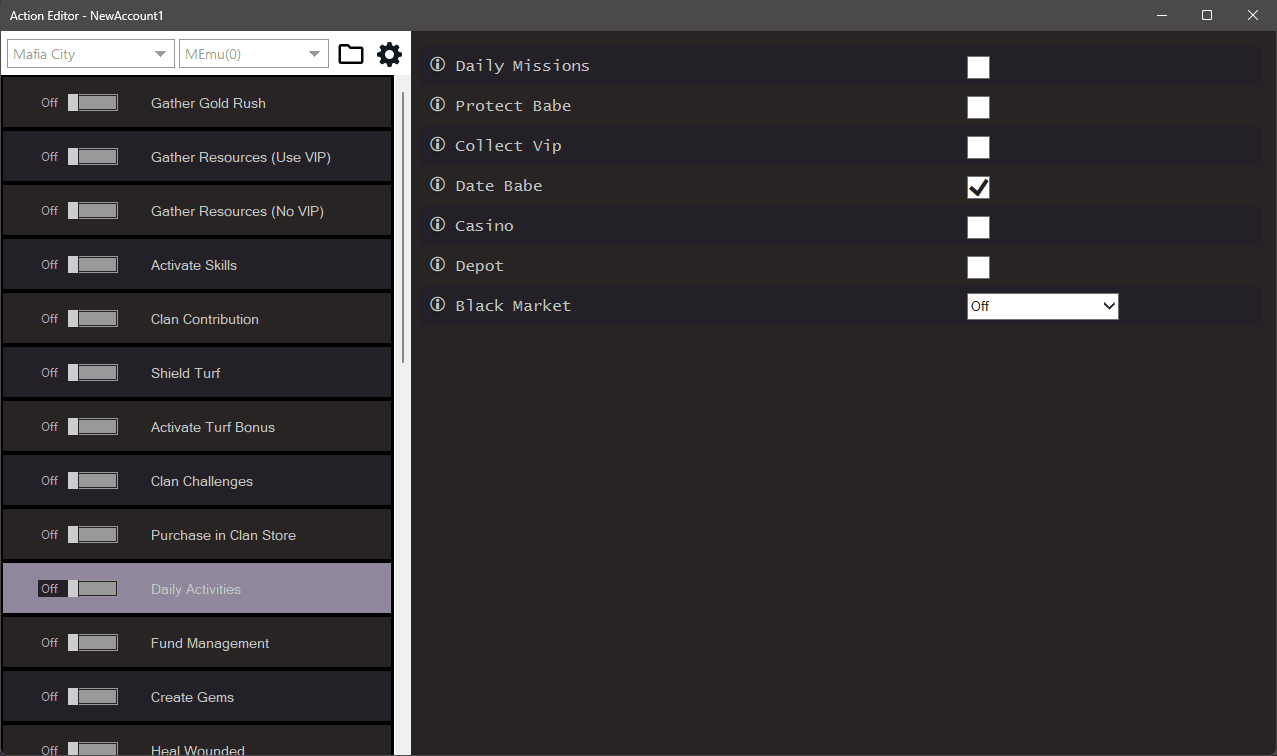Image resolution: width=1277 pixels, height=756 pixels.
Task: Select the Activate Skills action
Action: tap(197, 265)
